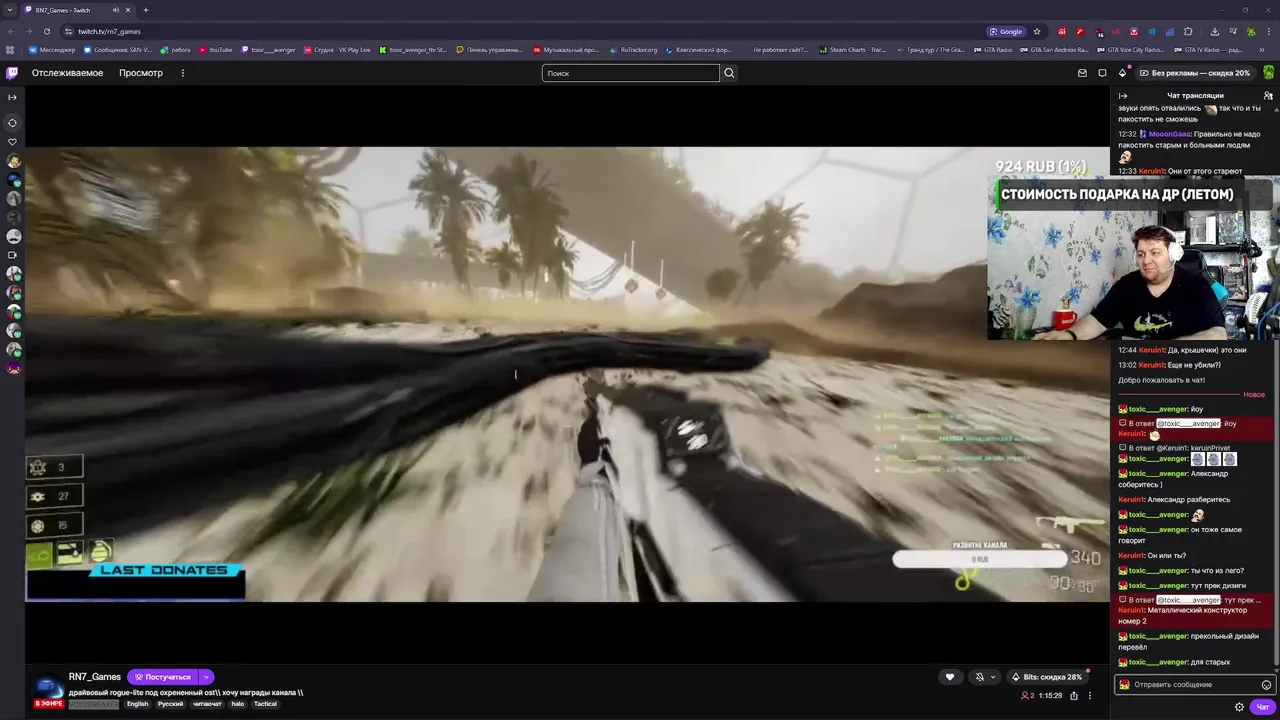
Task: Click the Поспутаться subscribe button
Action: tap(162, 677)
